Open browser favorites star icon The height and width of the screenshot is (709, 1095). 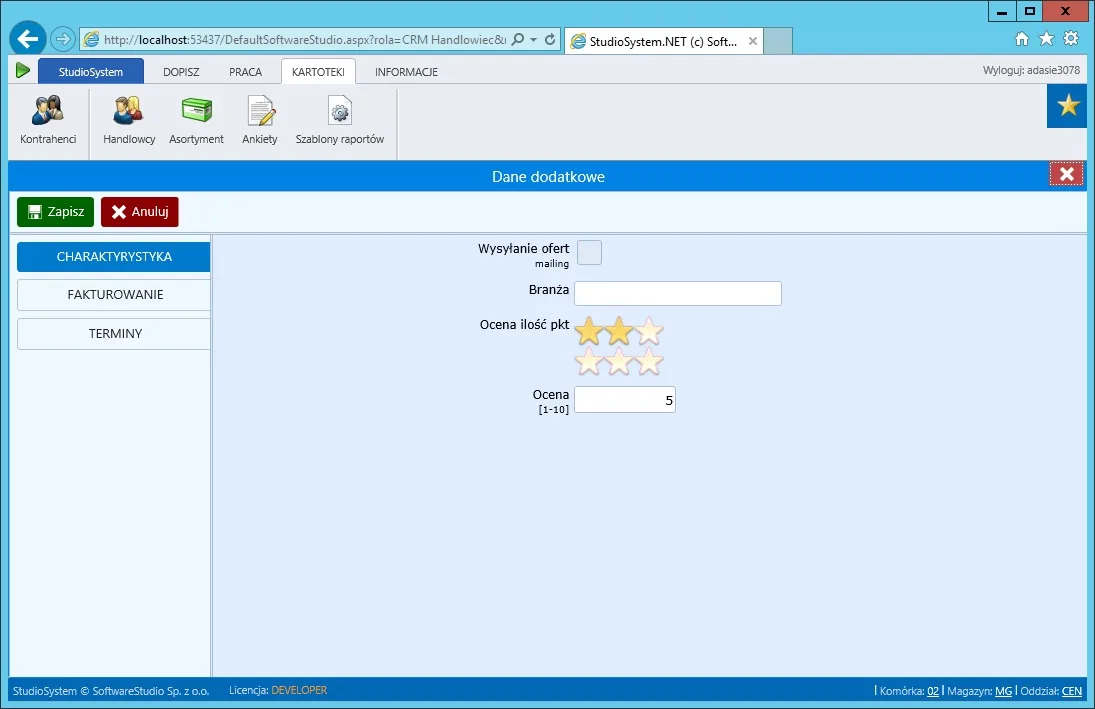tap(1046, 39)
